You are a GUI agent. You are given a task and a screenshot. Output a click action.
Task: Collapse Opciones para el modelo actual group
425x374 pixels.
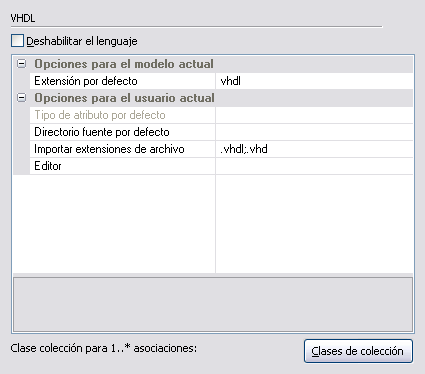click(x=21, y=64)
